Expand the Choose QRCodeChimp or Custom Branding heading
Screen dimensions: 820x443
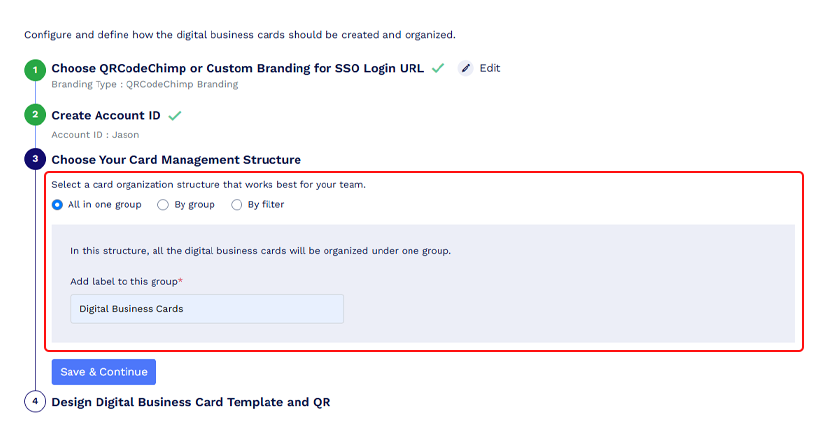(237, 68)
